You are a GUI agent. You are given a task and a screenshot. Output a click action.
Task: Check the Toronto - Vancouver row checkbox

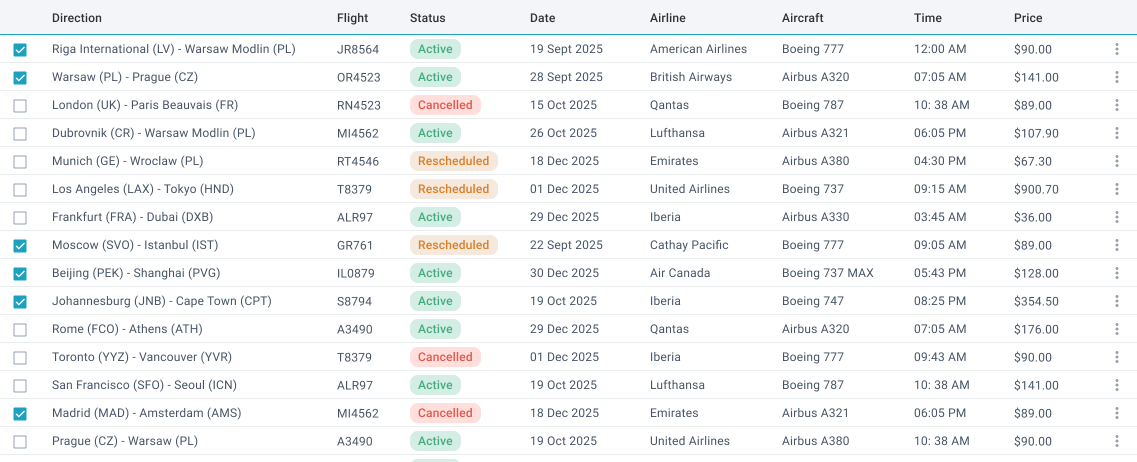(20, 358)
